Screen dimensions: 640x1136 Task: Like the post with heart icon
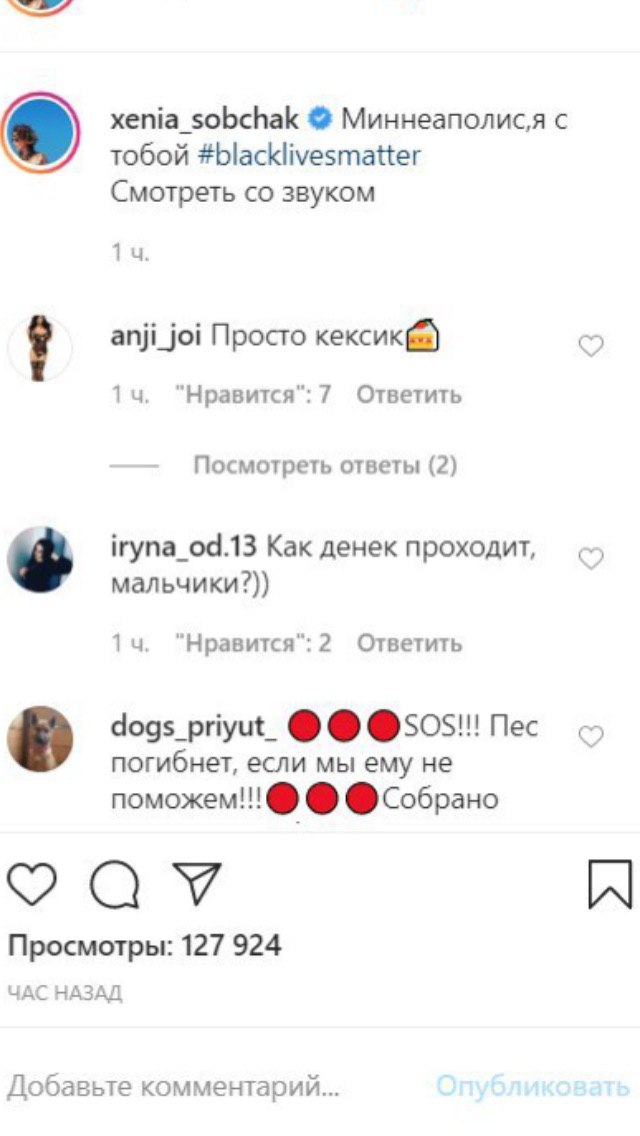tap(32, 886)
